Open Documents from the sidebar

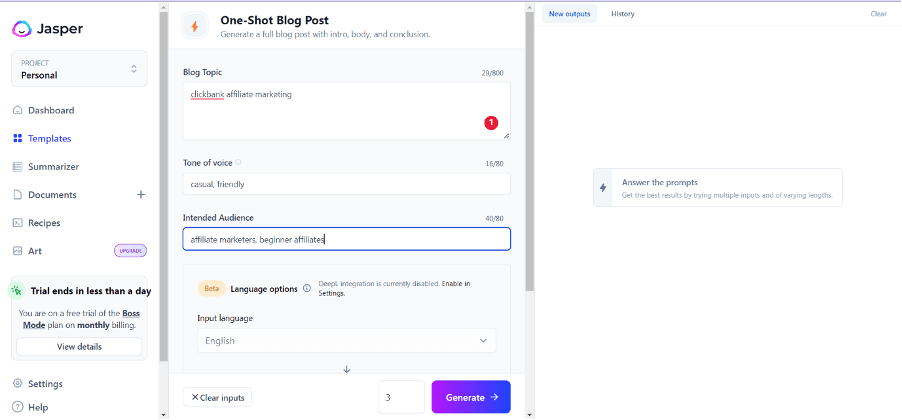point(52,195)
